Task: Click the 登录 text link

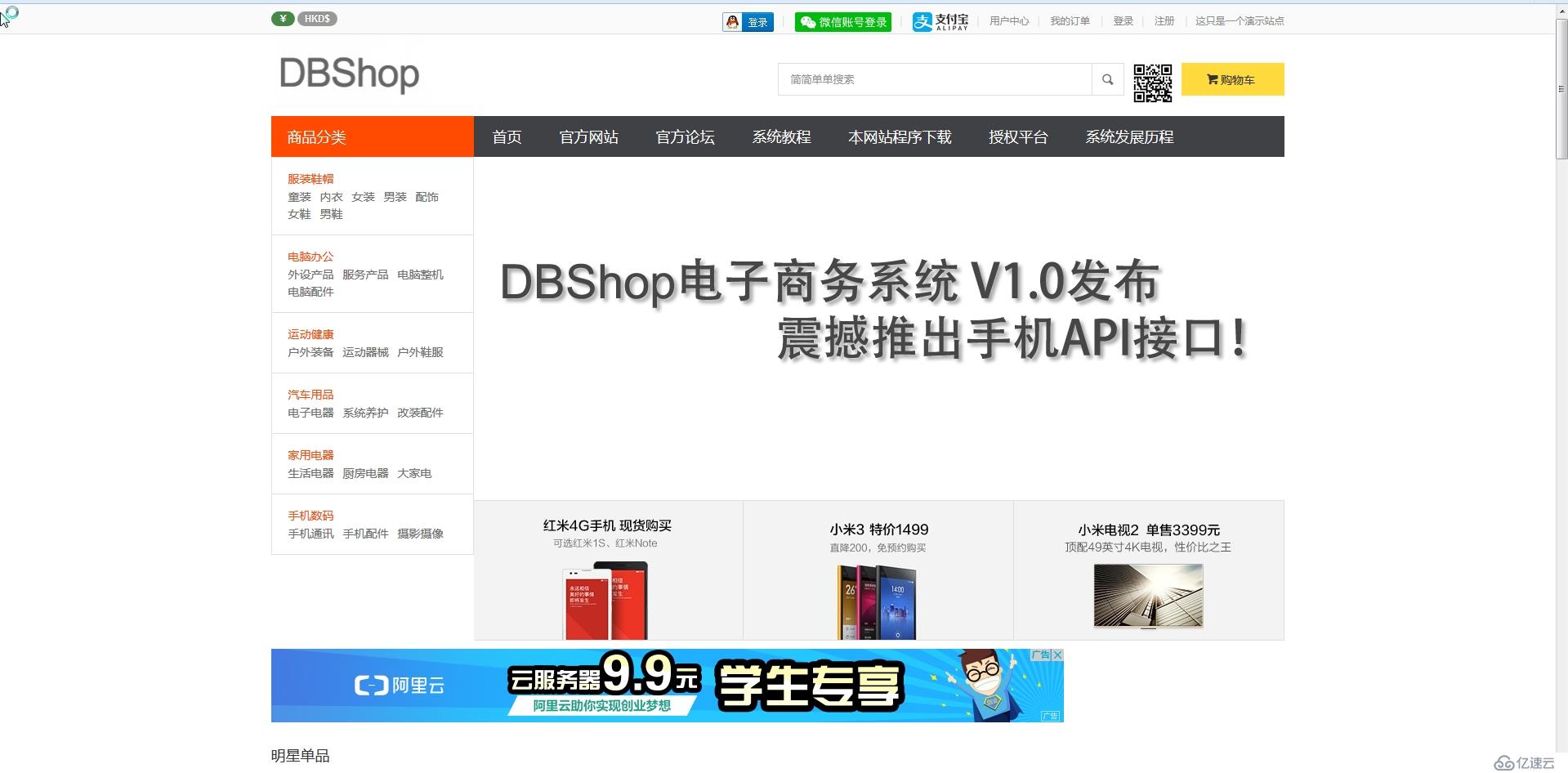Action: 1123,21
